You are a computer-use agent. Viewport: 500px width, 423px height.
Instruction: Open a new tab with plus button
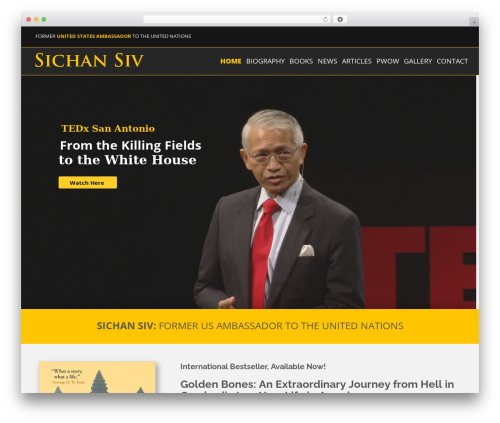(474, 22)
